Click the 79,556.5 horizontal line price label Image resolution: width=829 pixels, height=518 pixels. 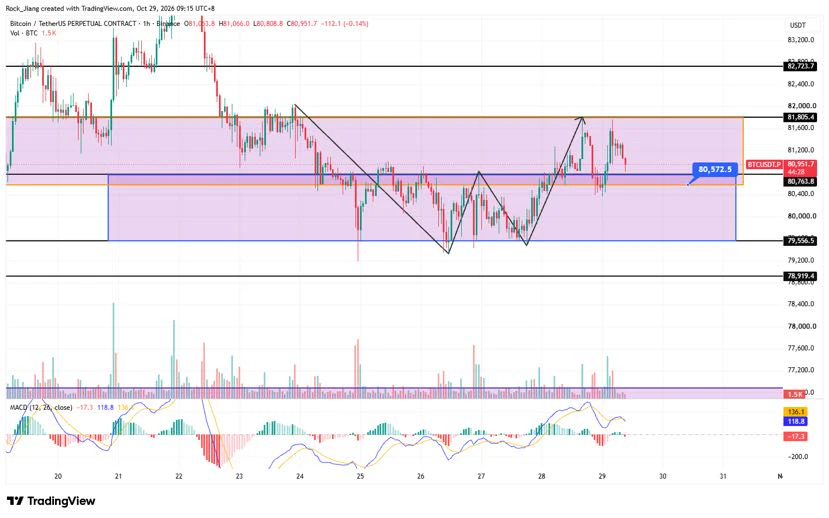(801, 240)
